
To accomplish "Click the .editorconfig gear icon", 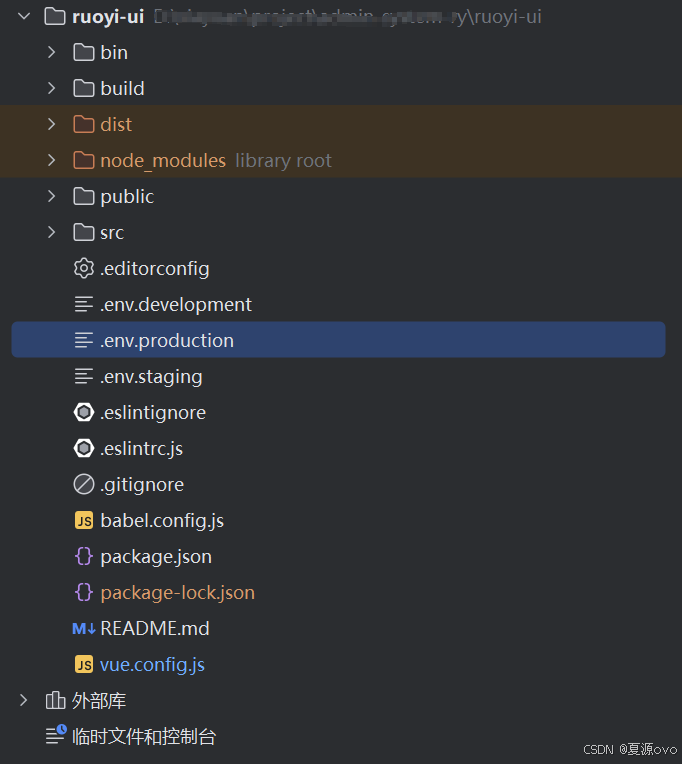I will tap(84, 268).
